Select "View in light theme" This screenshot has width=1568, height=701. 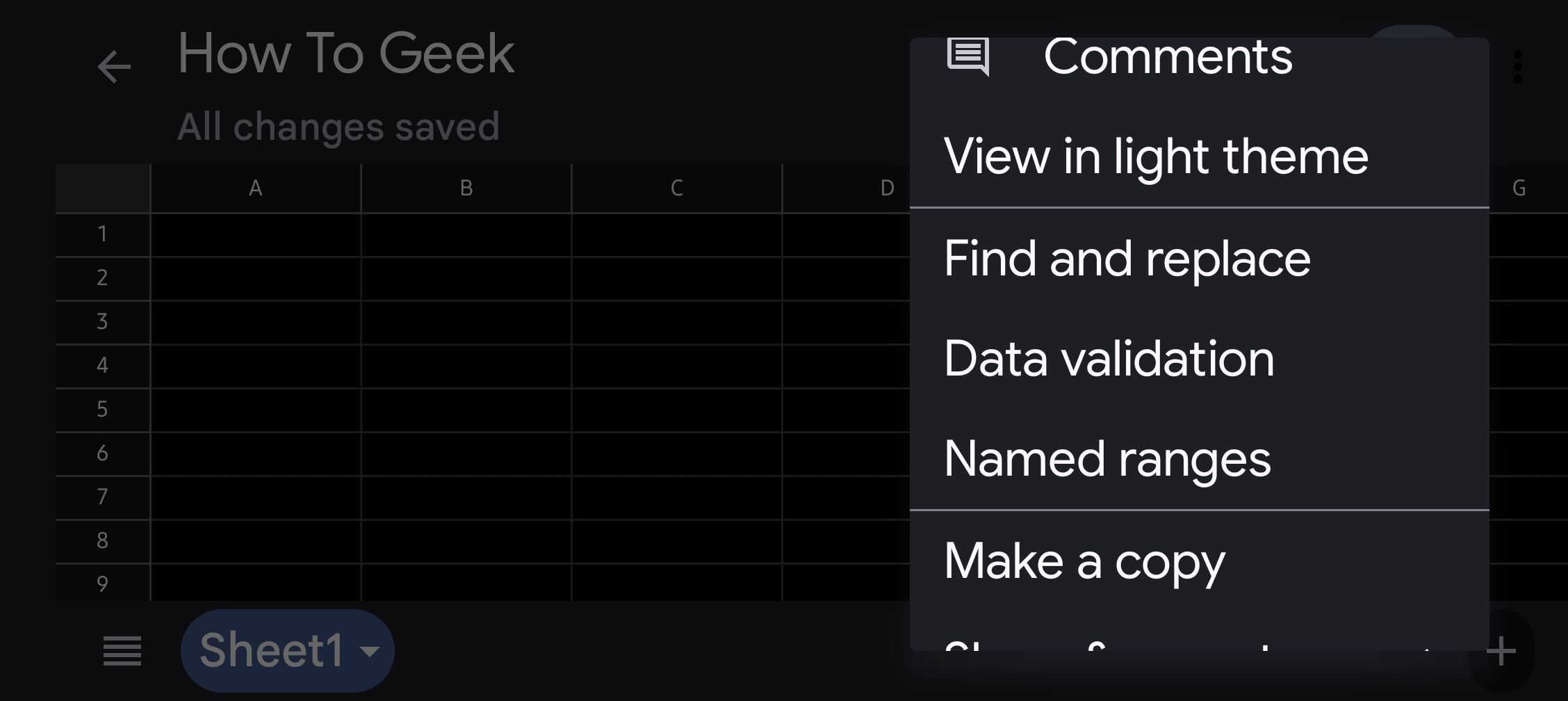[x=1156, y=156]
